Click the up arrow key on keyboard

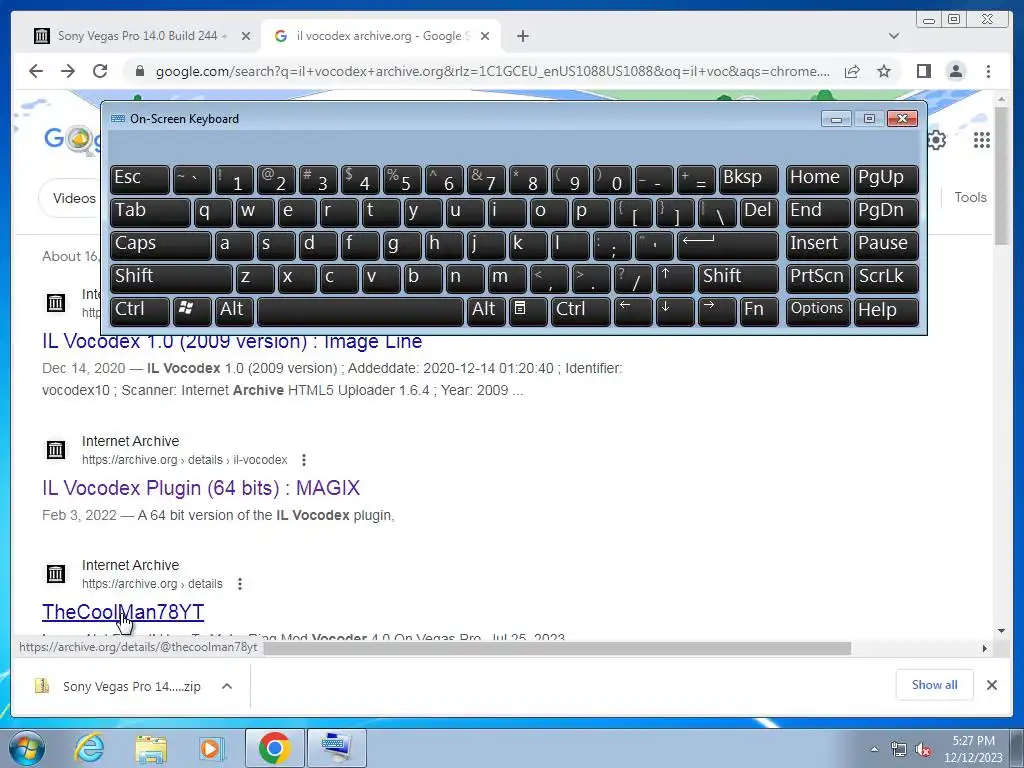[675, 278]
